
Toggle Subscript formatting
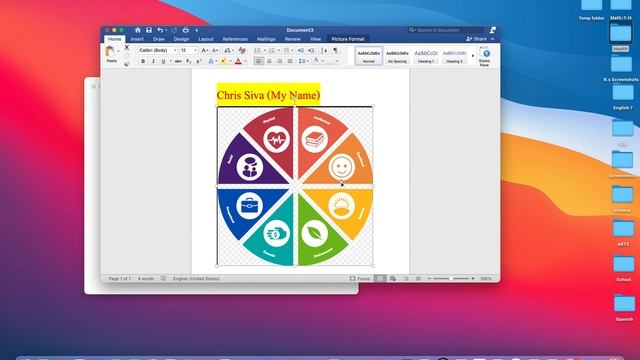point(188,61)
